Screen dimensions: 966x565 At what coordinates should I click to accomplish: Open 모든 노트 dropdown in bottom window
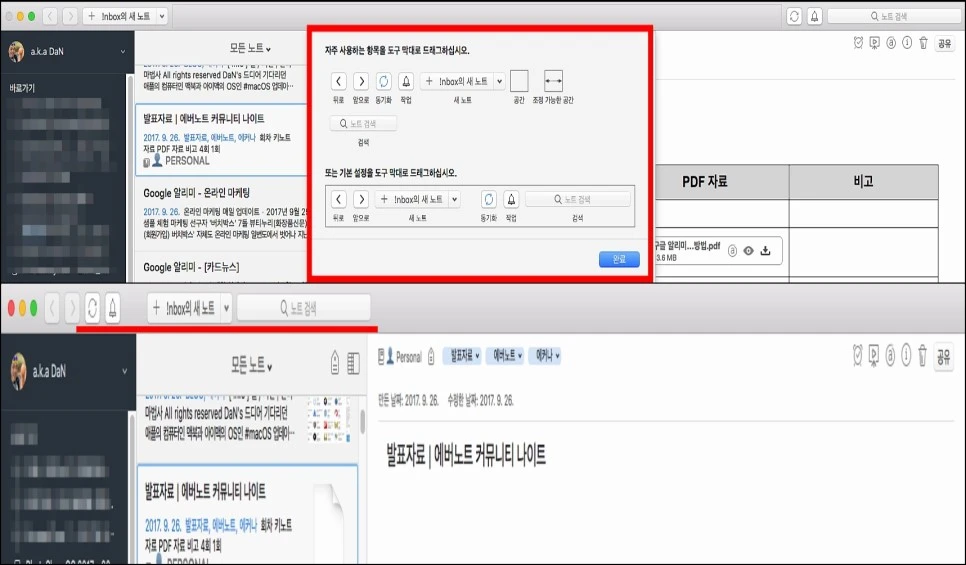[x=251, y=366]
